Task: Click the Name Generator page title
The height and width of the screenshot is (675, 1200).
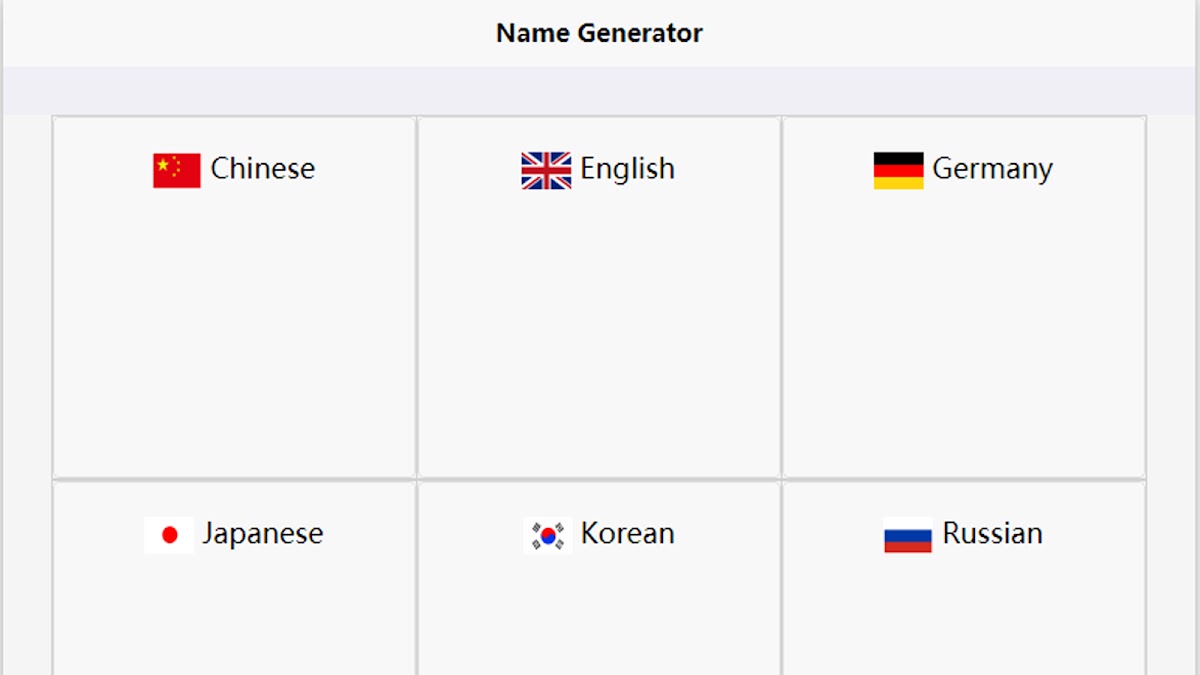Action: (599, 33)
